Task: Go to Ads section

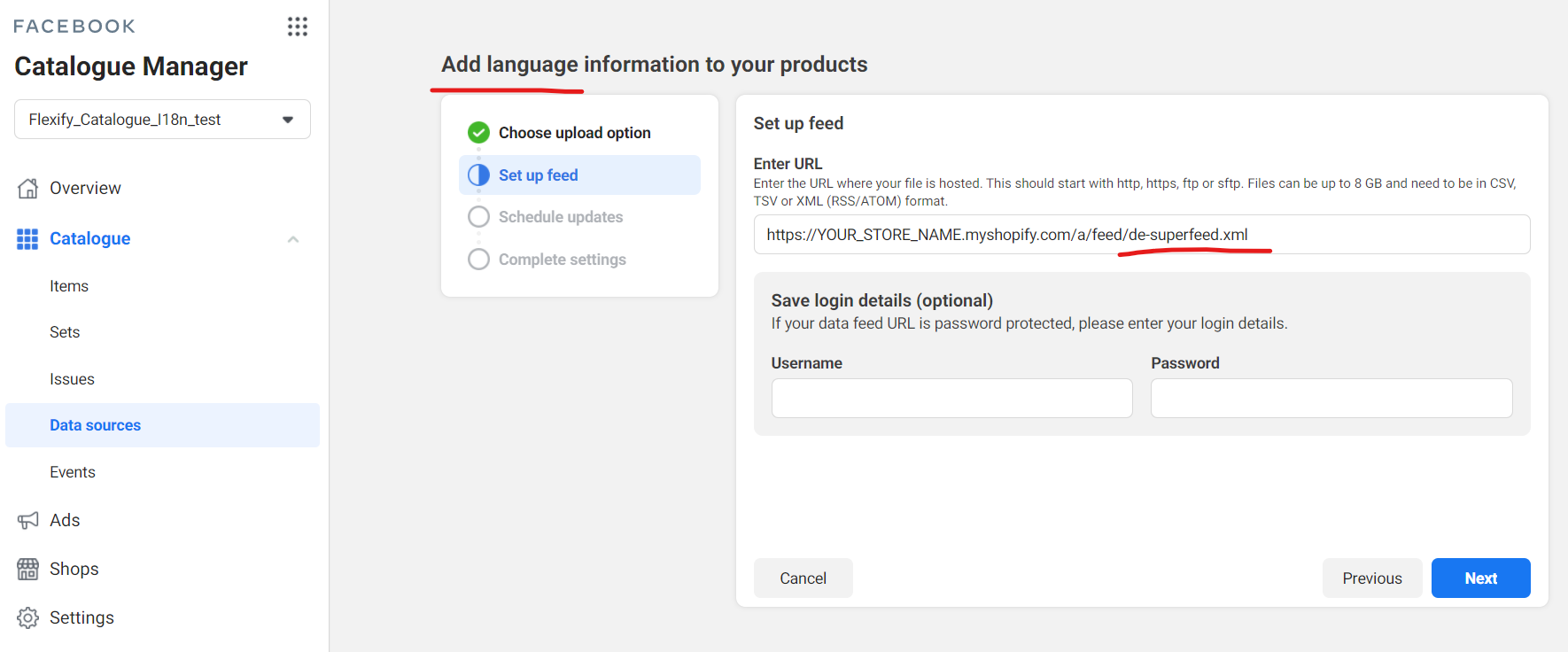Action: click(65, 520)
